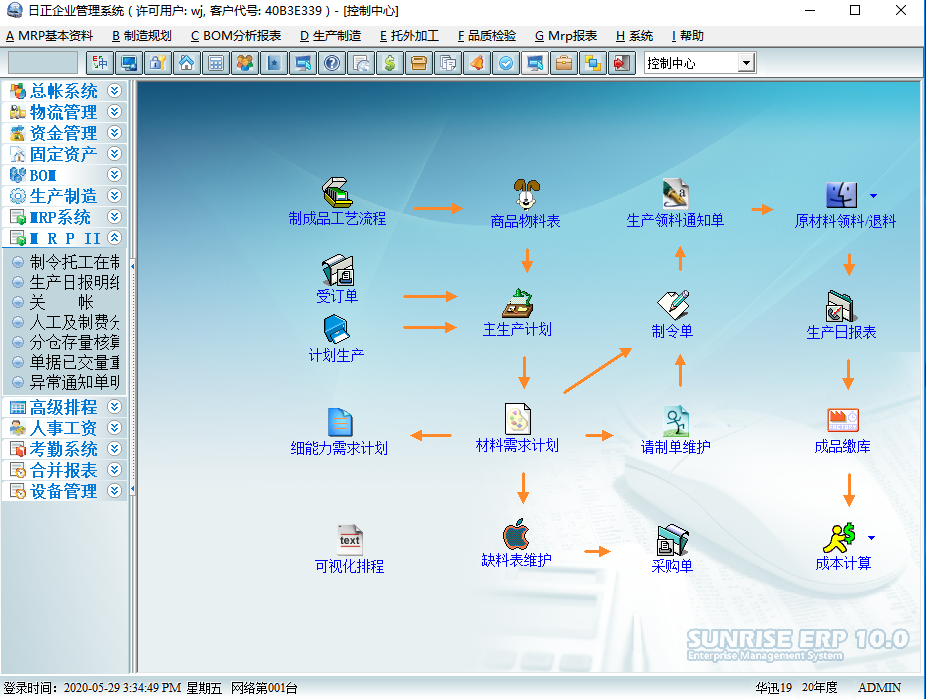
Task: Open the 主生产计划 icon
Action: pos(517,304)
